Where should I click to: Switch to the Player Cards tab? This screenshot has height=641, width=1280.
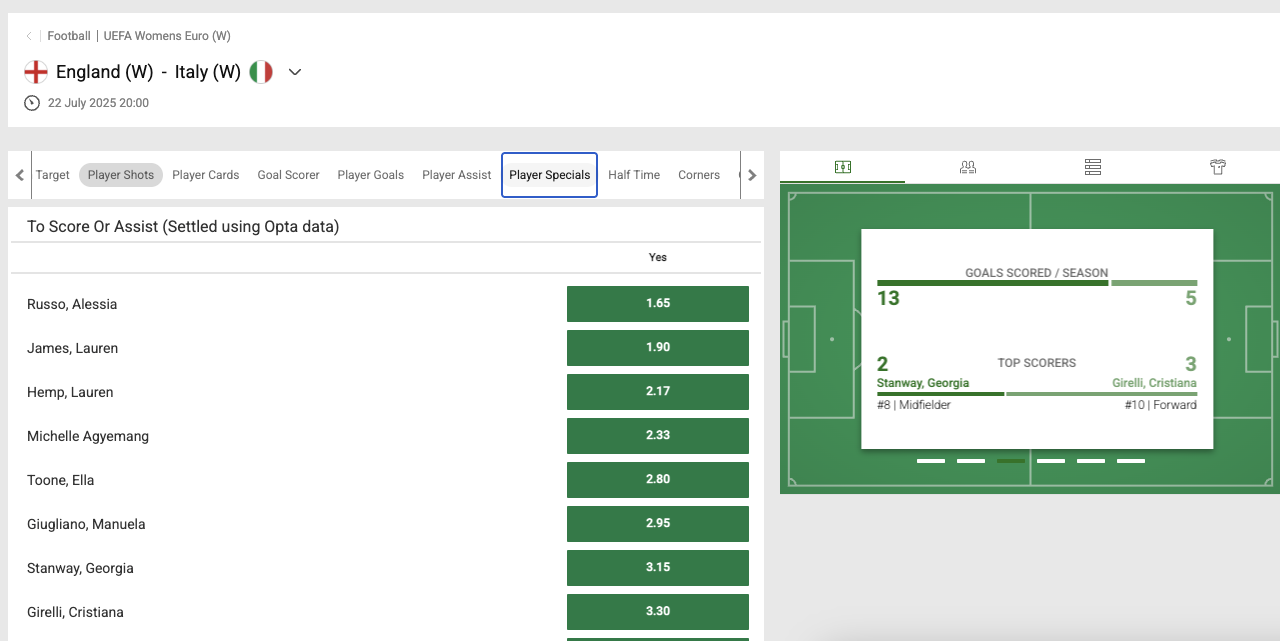(x=206, y=175)
